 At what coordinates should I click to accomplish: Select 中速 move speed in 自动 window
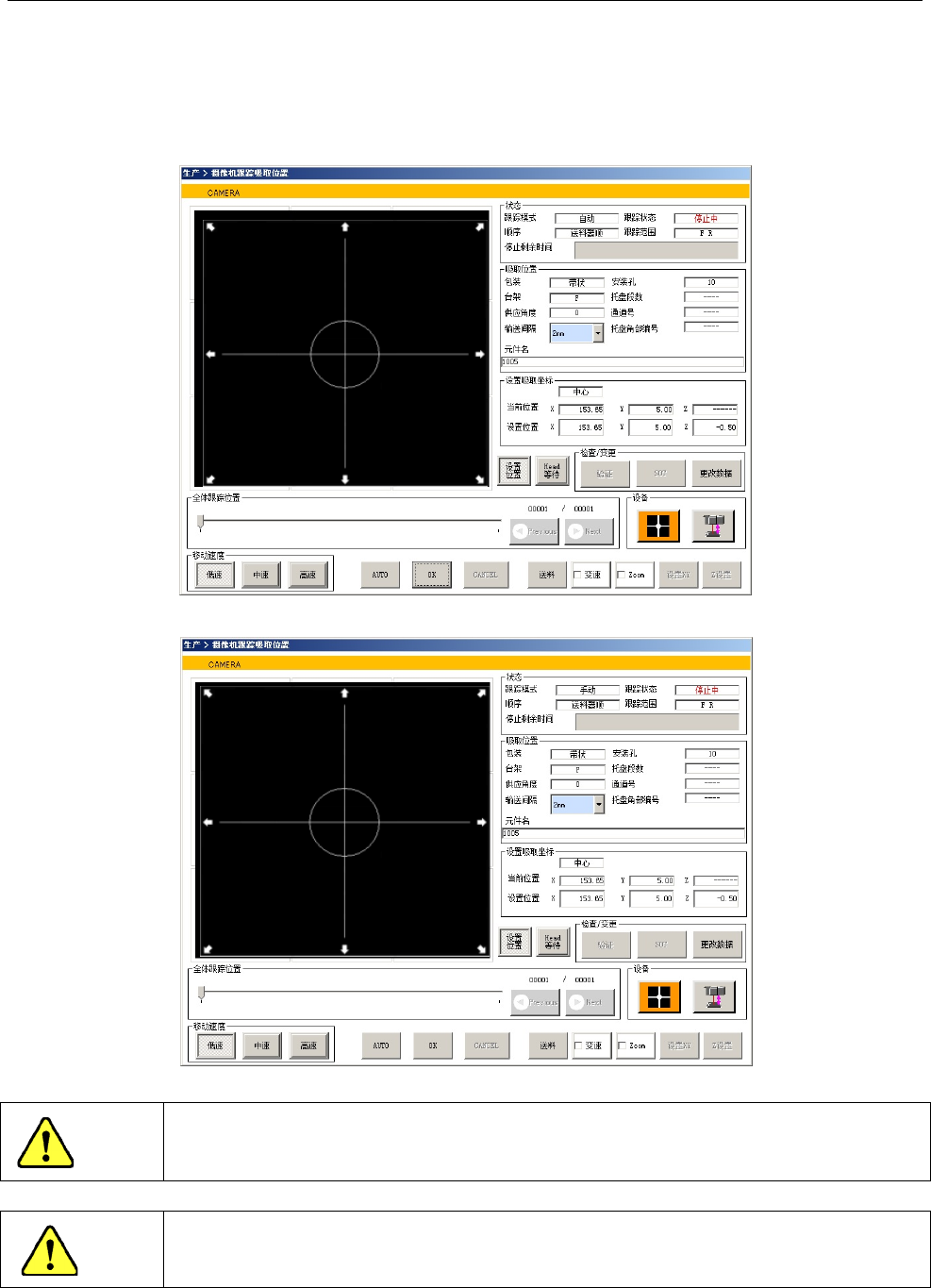261,575
